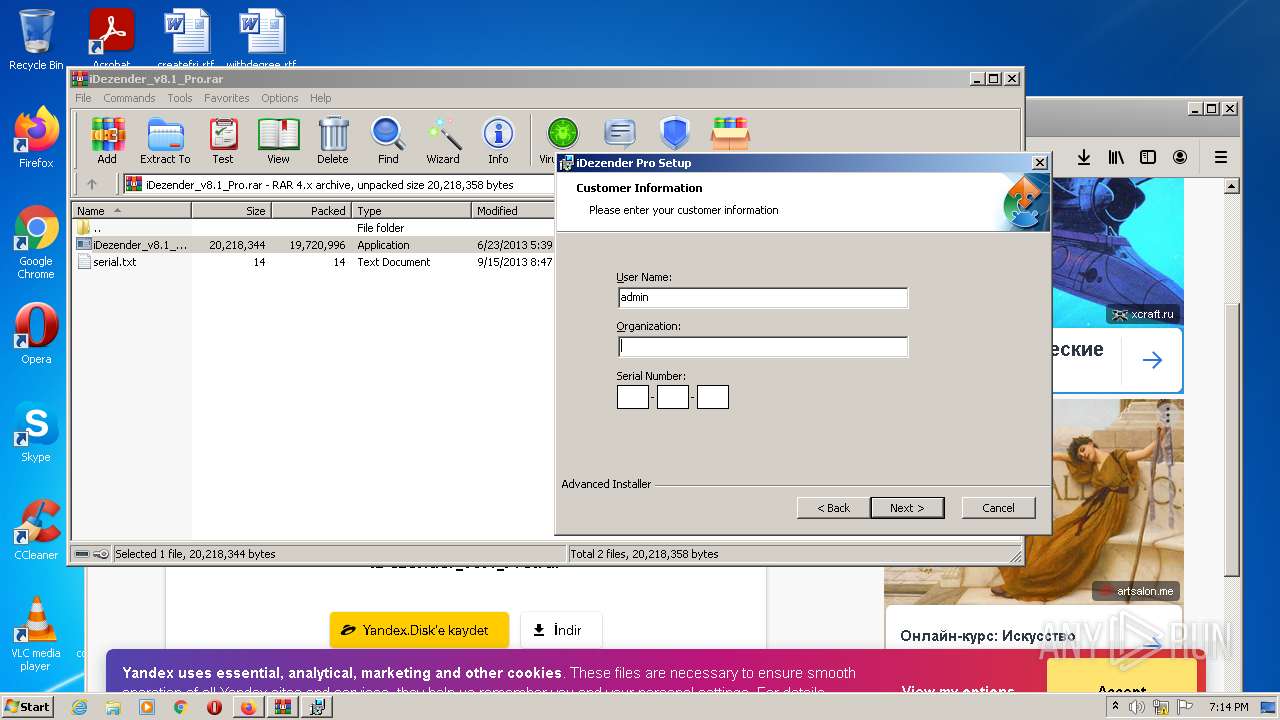This screenshot has width=1280, height=720.
Task: Select the parent folder '..' row
Action: [313, 228]
